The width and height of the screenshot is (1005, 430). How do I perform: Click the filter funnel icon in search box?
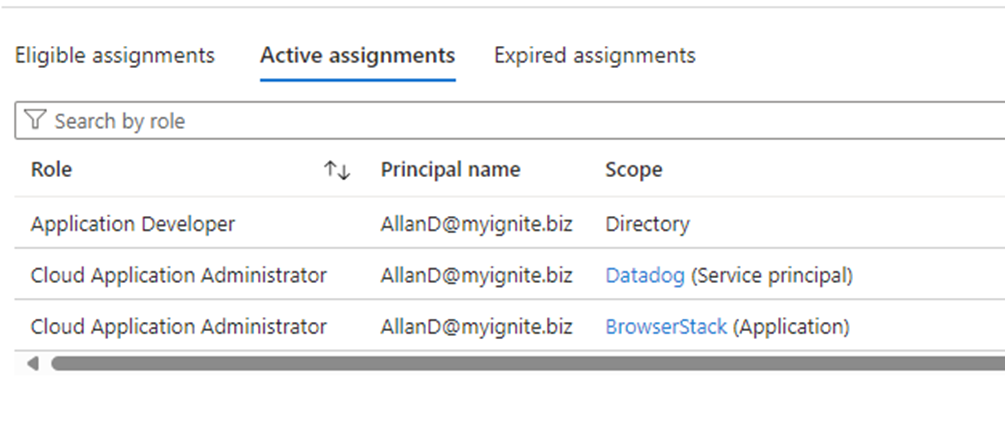(35, 121)
